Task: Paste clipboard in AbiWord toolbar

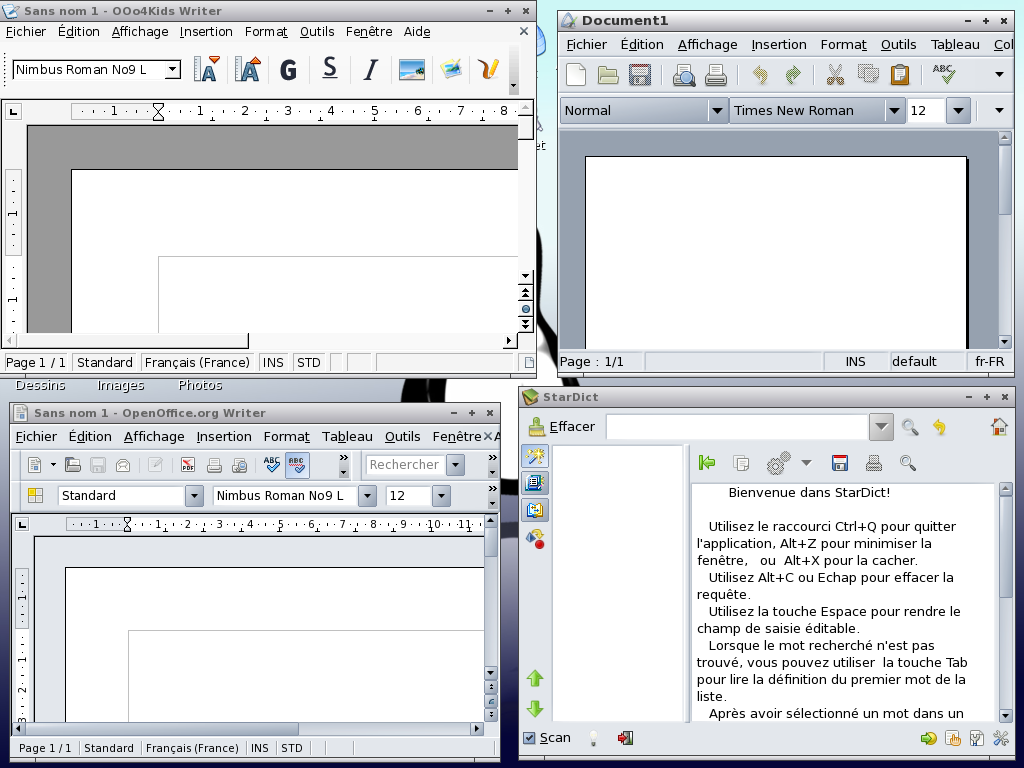Action: tap(900, 74)
